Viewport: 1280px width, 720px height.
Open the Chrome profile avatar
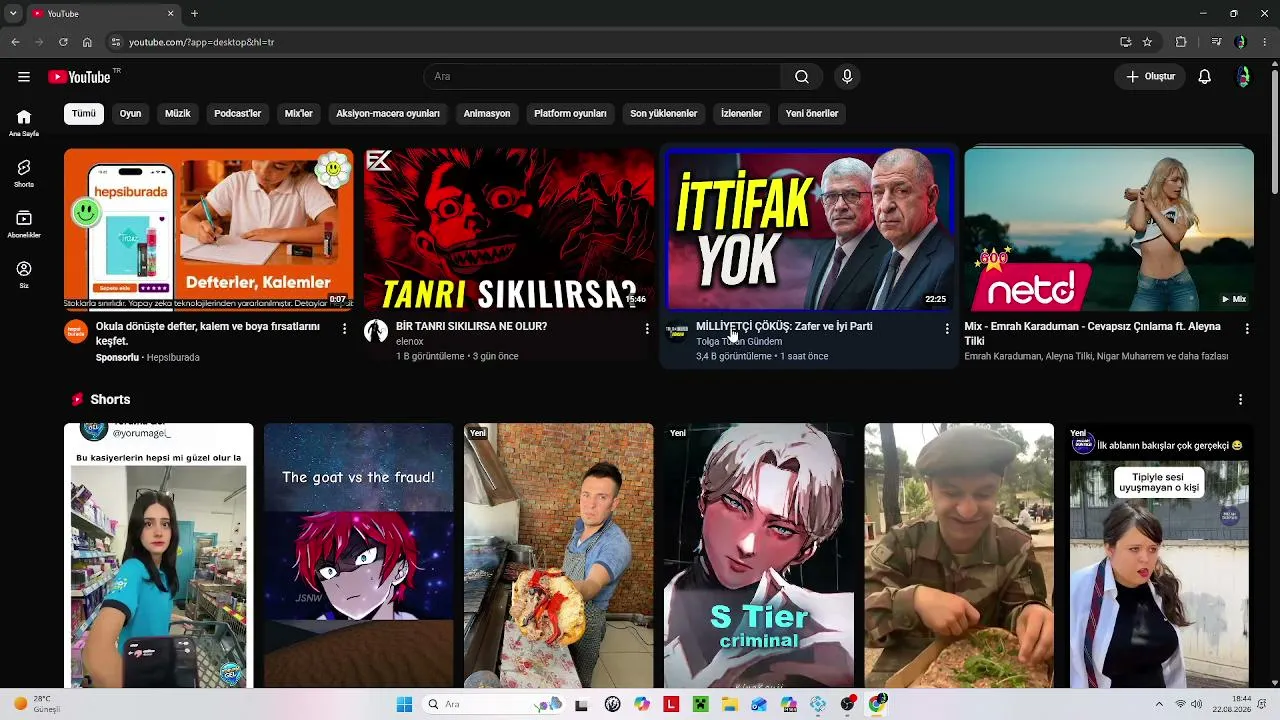click(1241, 42)
